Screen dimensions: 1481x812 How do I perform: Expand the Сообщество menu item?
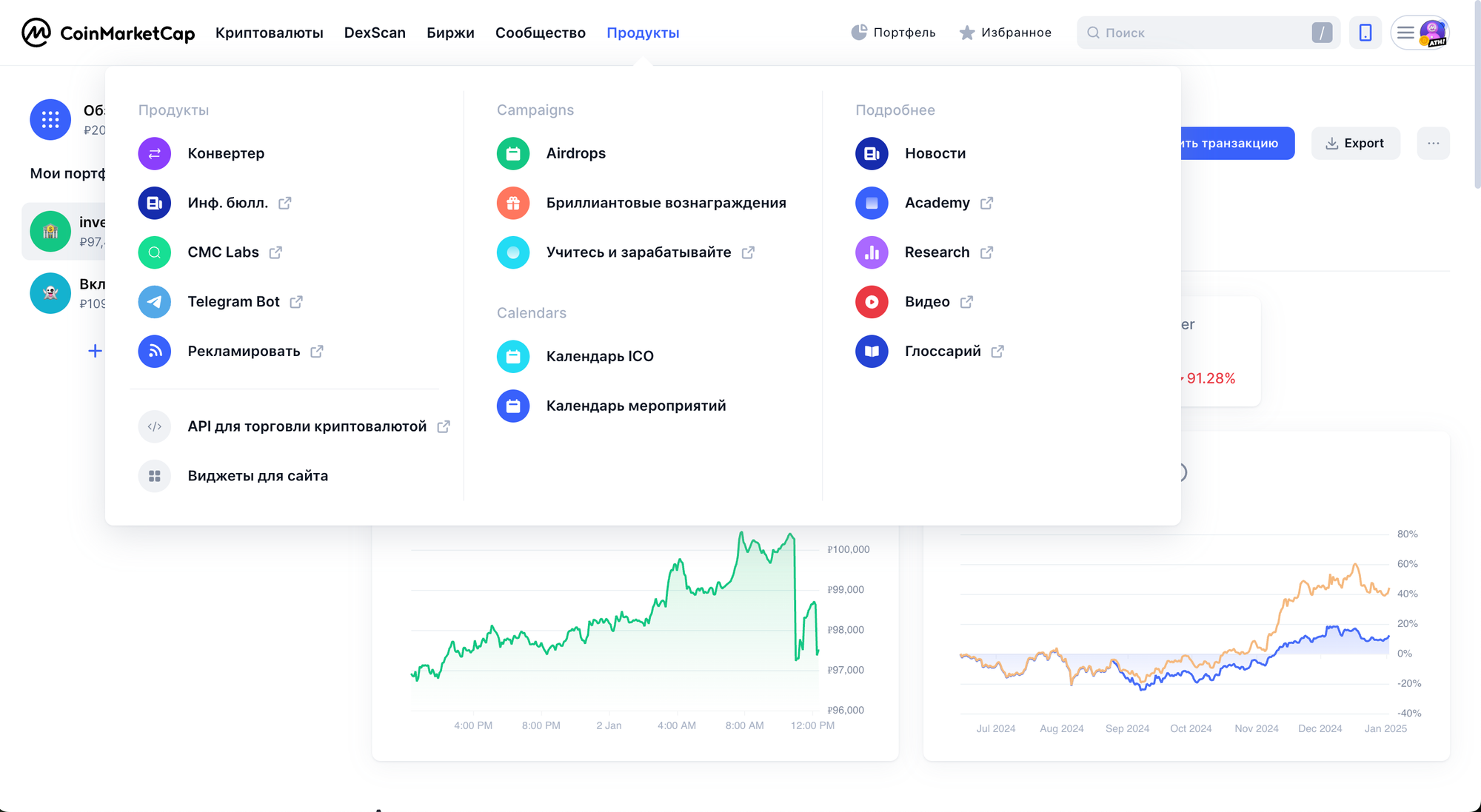coord(540,33)
